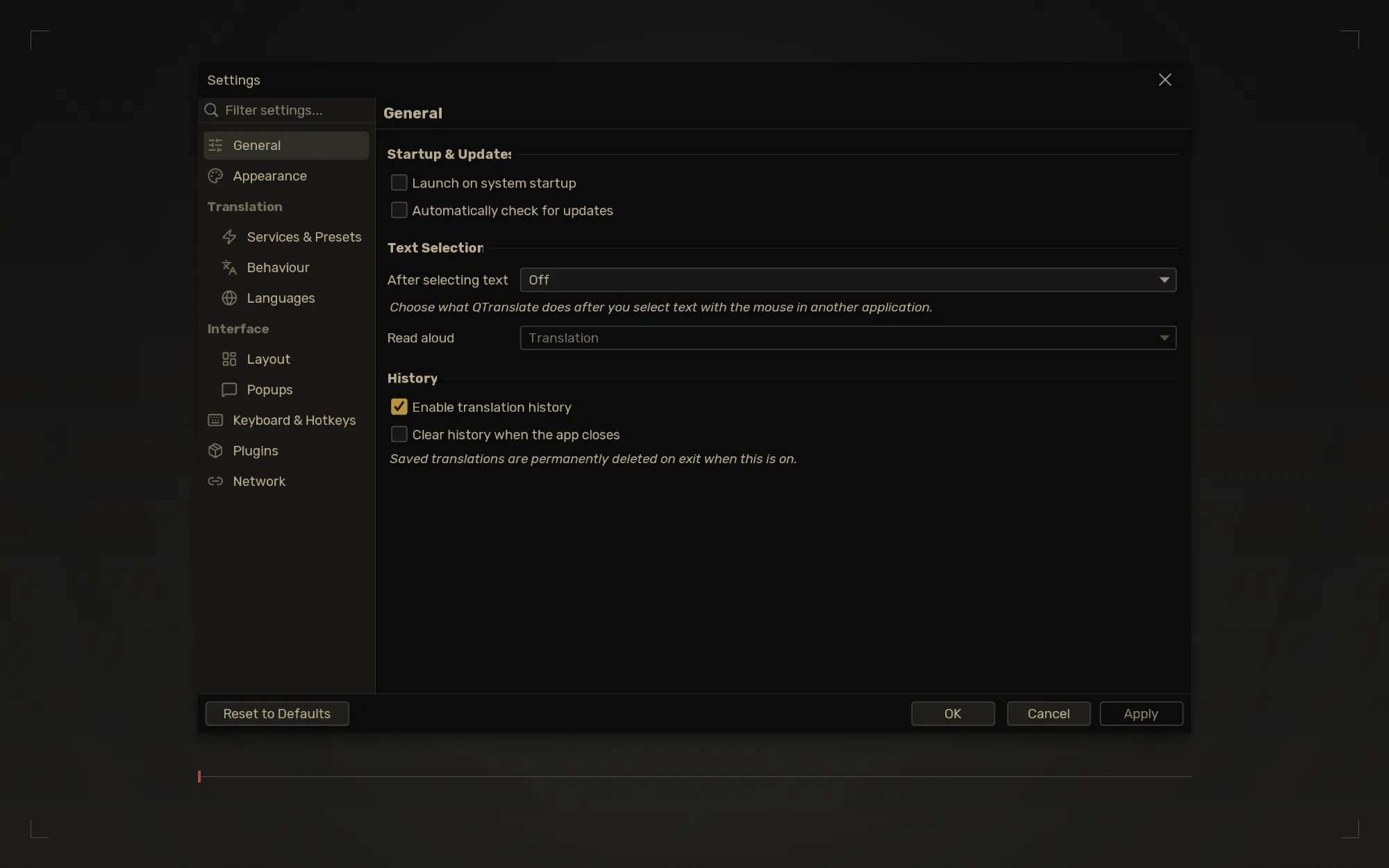Click the Read aloud label
Image resolution: width=1389 pixels, height=868 pixels.
pyautogui.click(x=421, y=338)
